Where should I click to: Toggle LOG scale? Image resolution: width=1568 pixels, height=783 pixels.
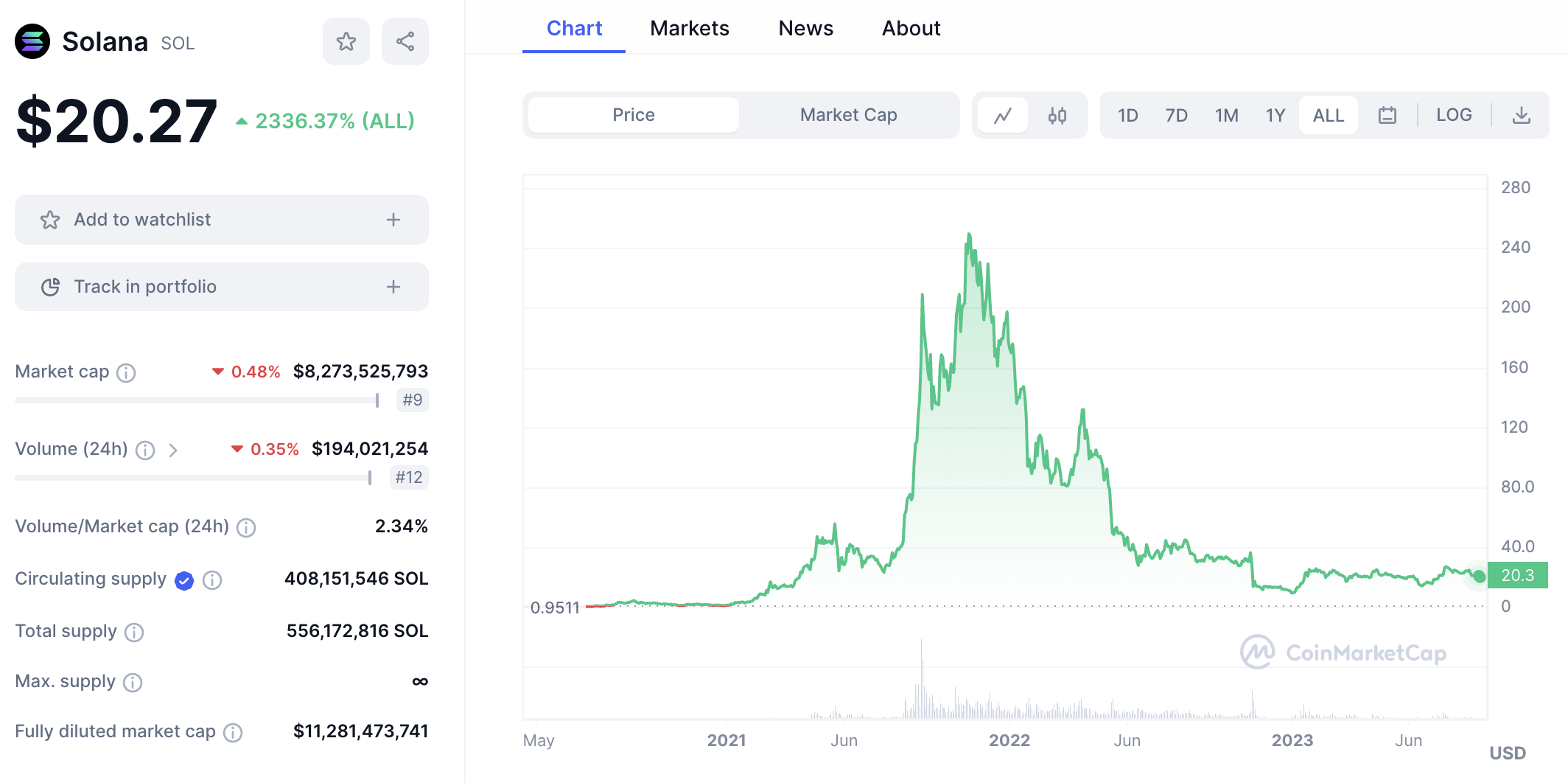pyautogui.click(x=1454, y=115)
